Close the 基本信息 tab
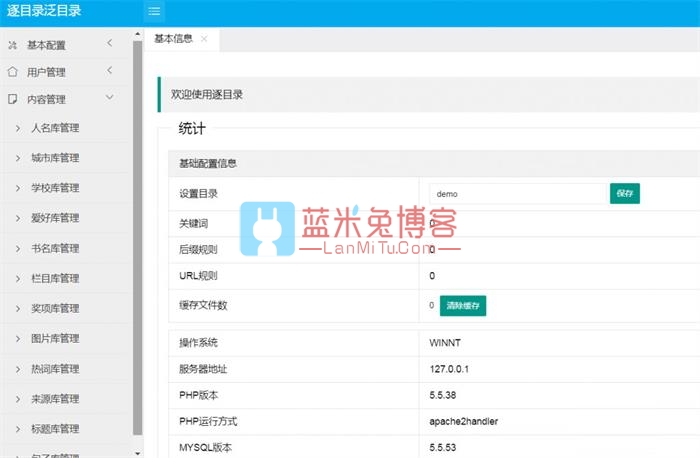The image size is (700, 458). (x=204, y=39)
